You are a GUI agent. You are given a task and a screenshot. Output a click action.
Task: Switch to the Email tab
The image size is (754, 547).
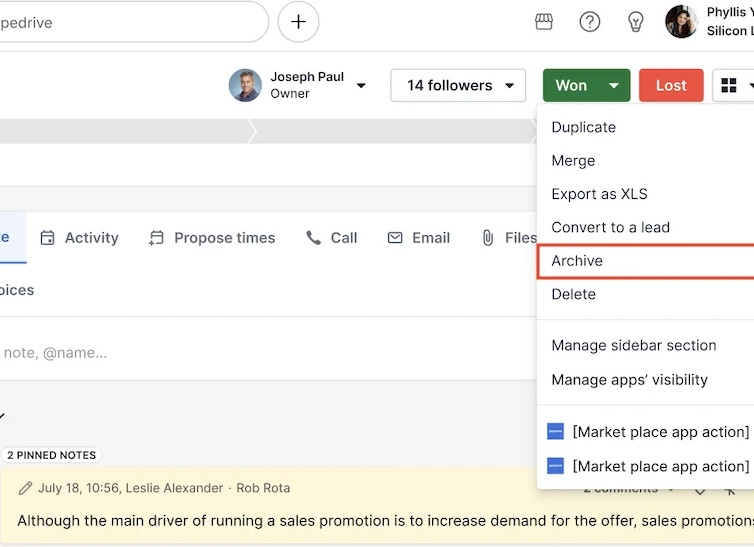point(419,237)
